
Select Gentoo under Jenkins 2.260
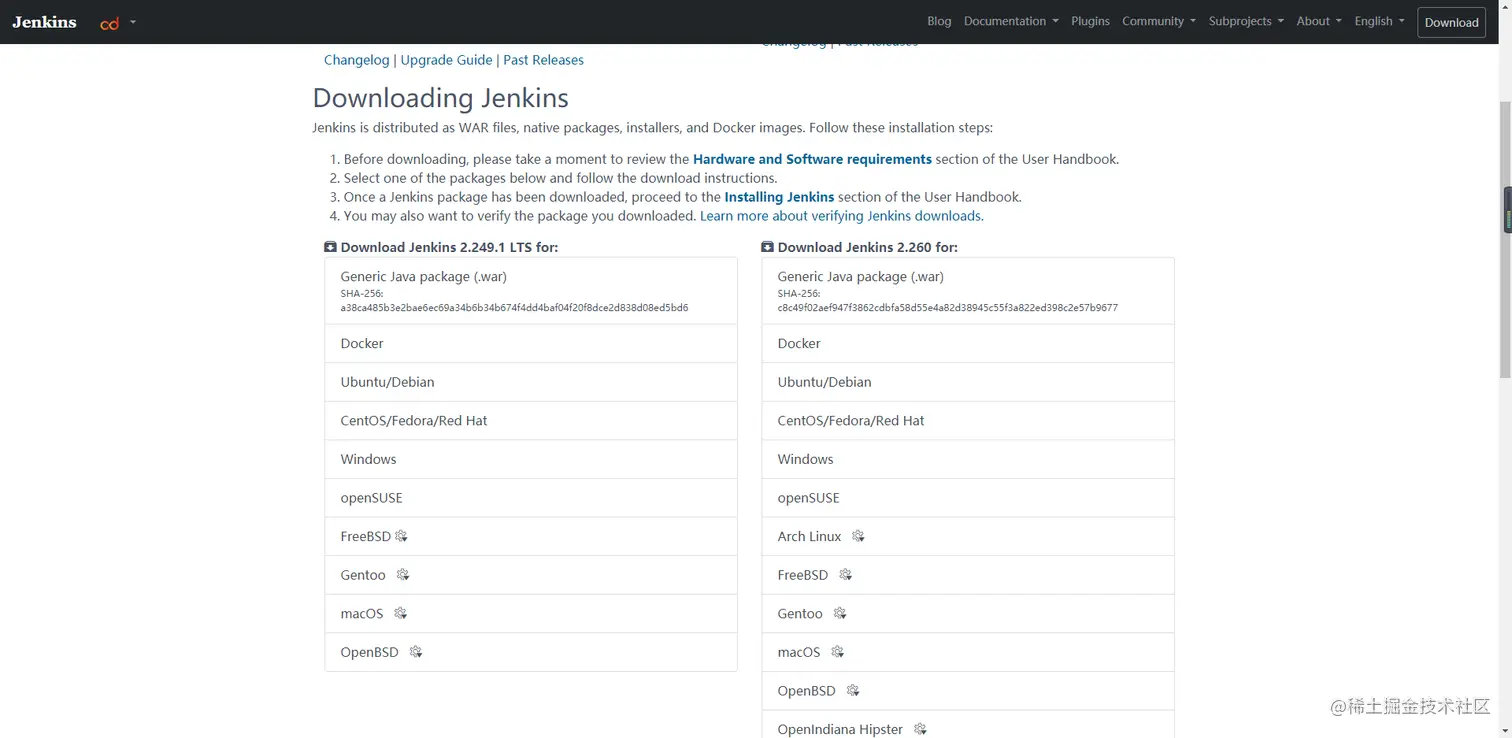tap(968, 613)
